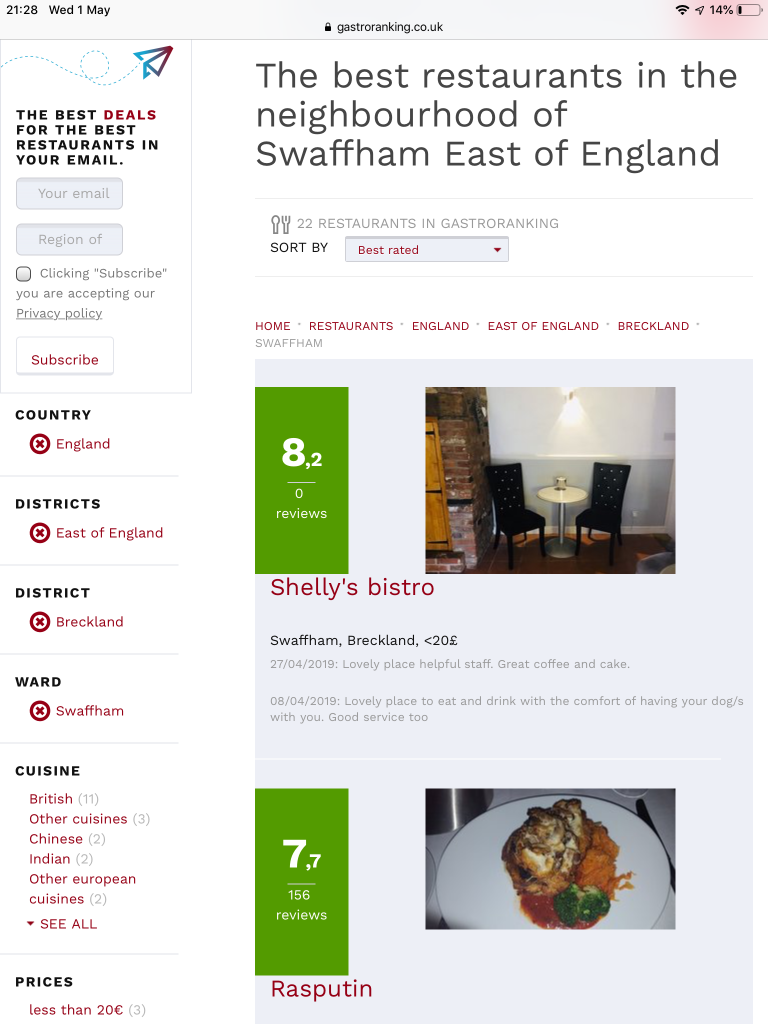Open the Rasputin restaurant title link
This screenshot has width=768, height=1024.
click(321, 989)
